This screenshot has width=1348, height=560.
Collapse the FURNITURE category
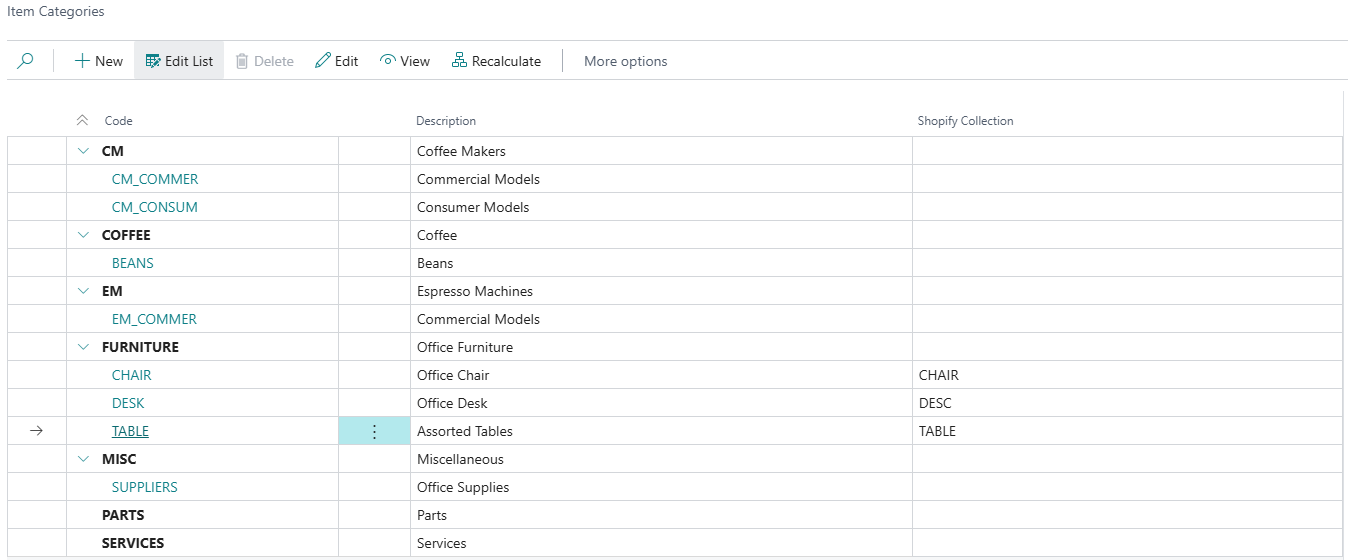83,347
